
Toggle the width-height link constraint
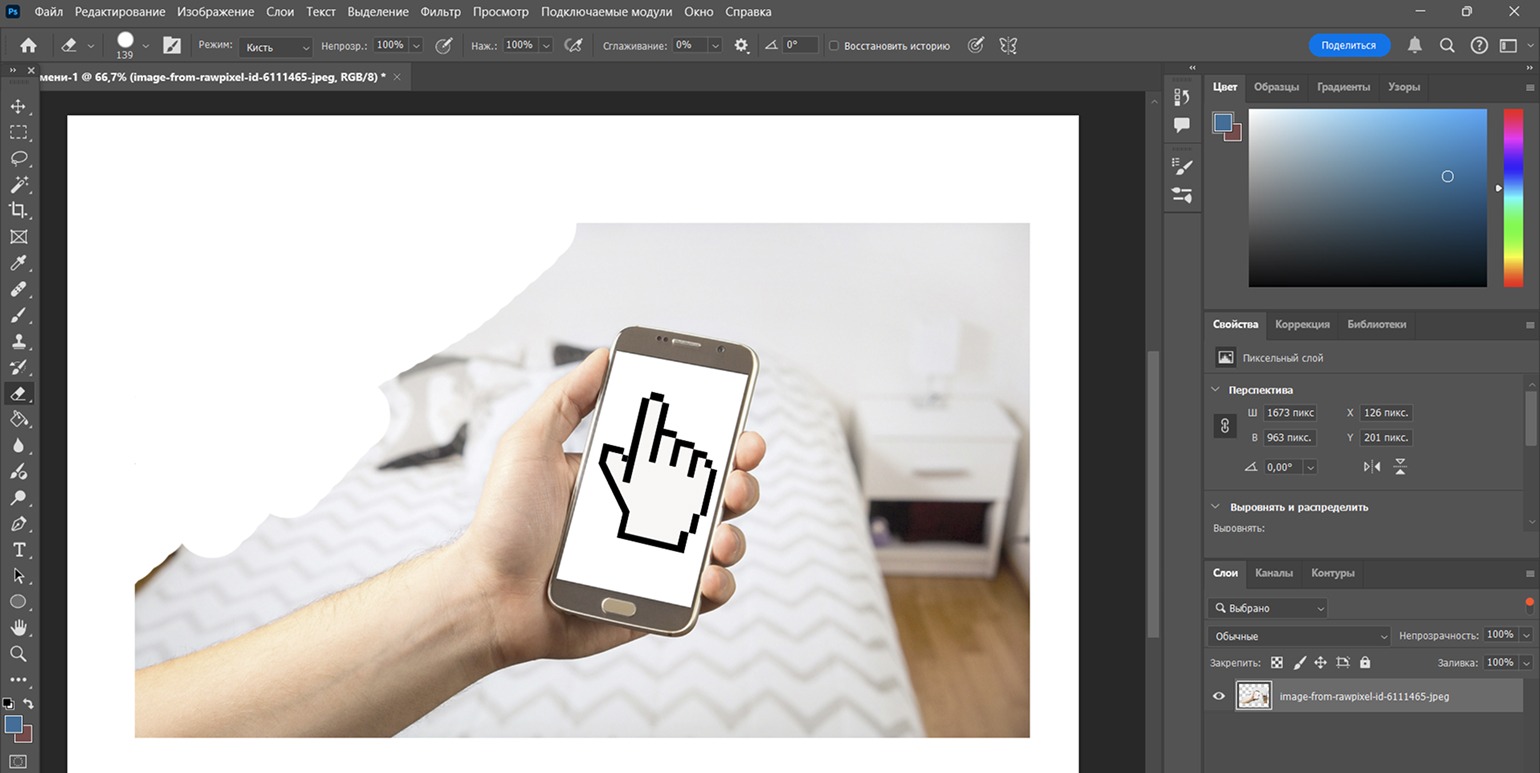coord(1225,425)
